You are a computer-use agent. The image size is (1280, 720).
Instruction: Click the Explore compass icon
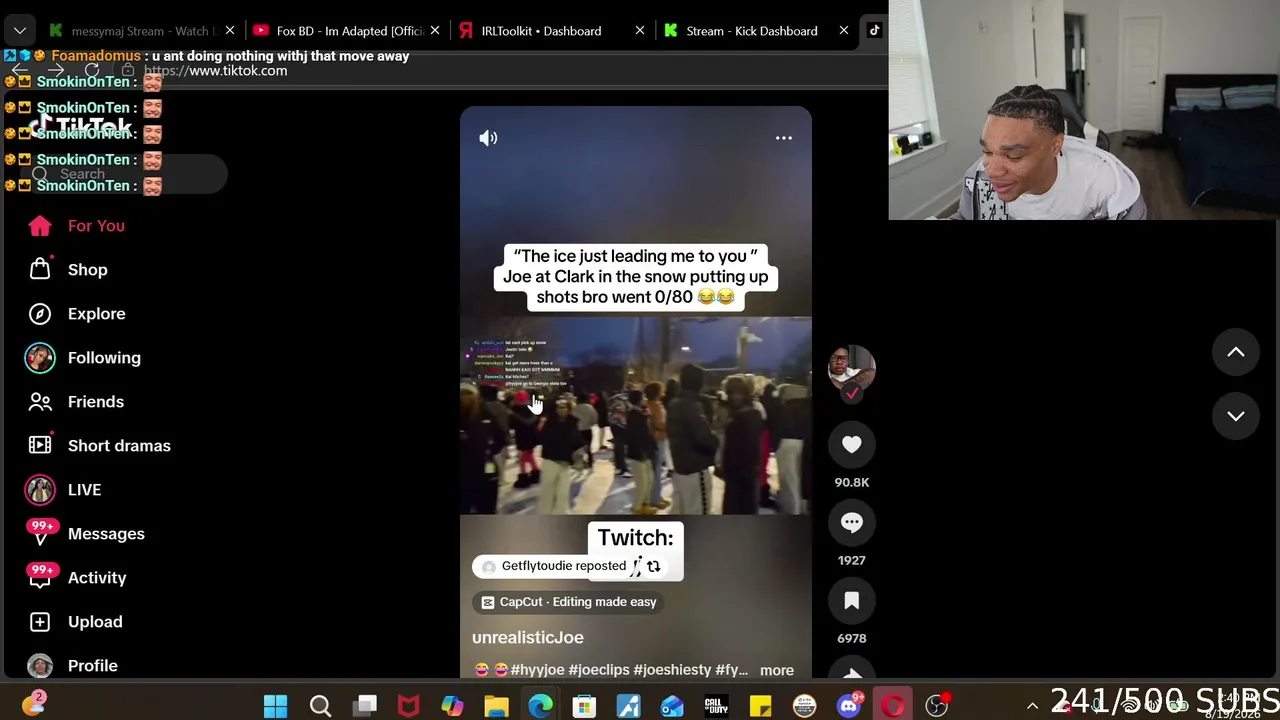pyautogui.click(x=40, y=314)
